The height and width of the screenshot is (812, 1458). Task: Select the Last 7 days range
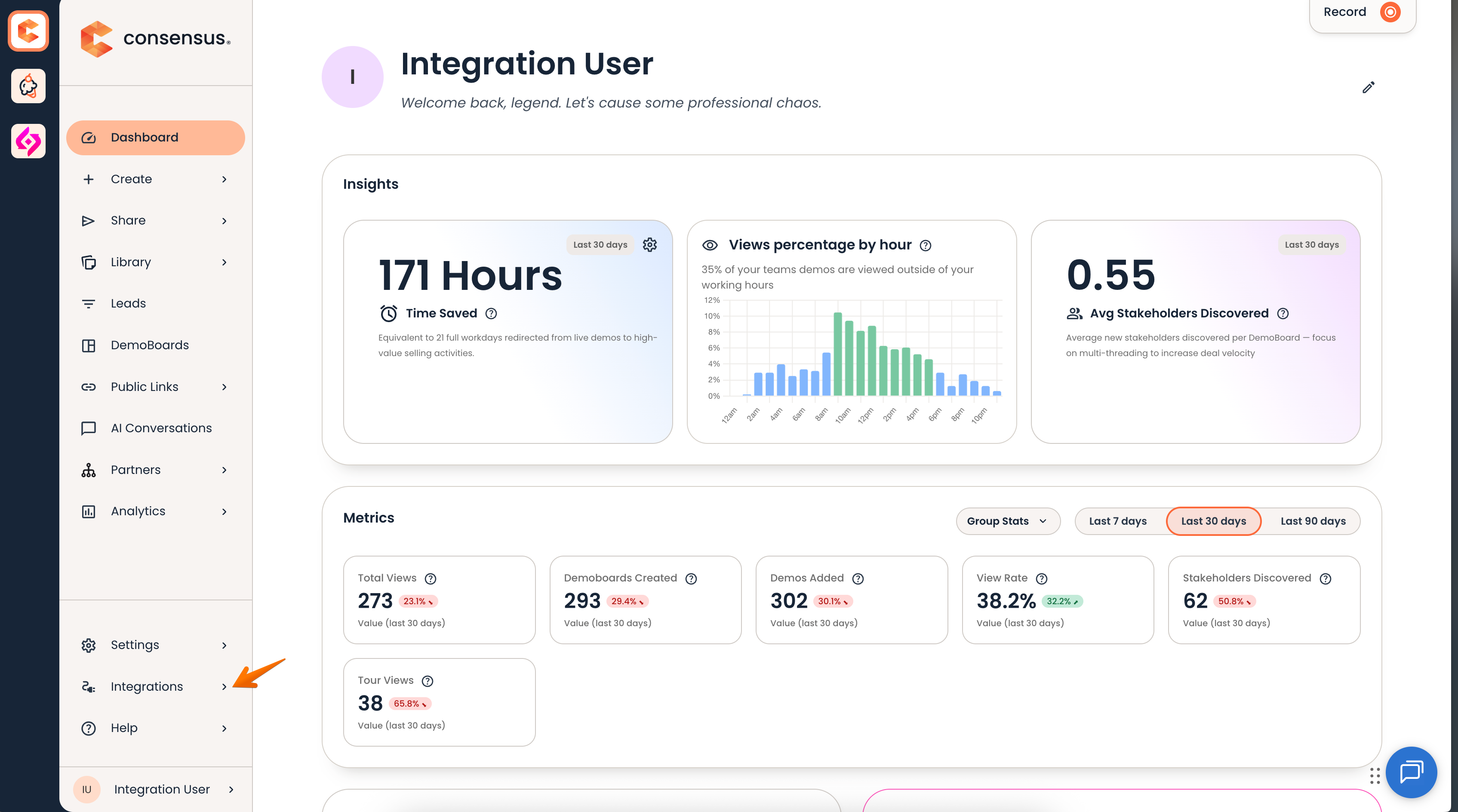(1117, 521)
